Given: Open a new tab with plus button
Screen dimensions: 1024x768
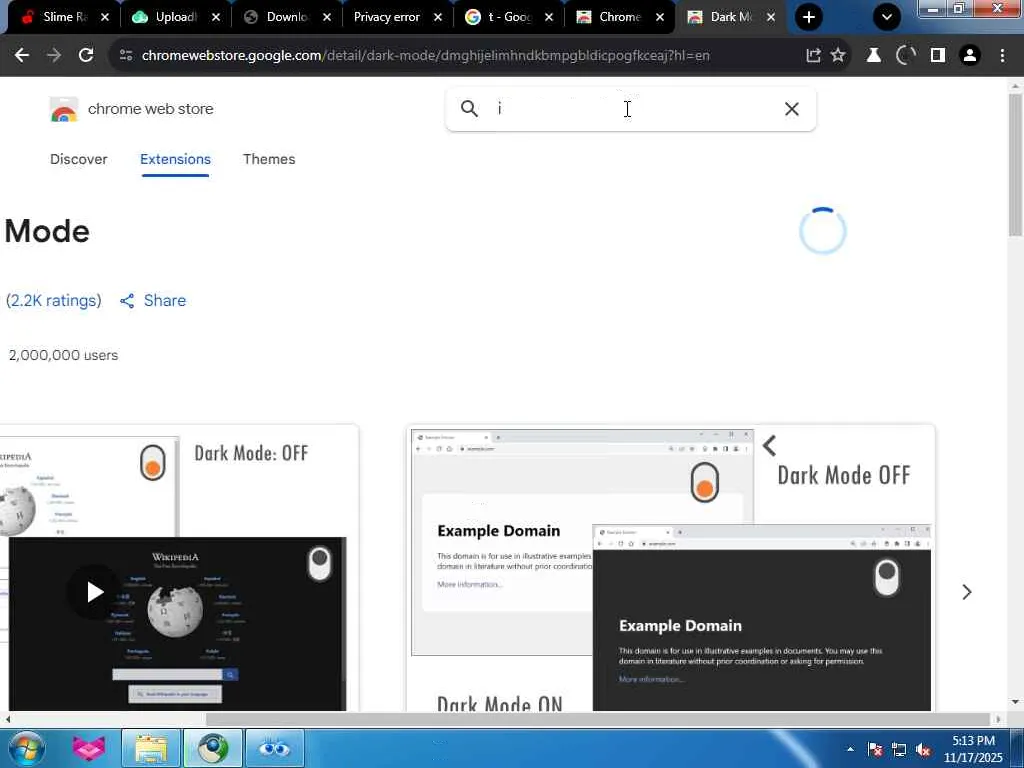Looking at the screenshot, I should click(808, 17).
